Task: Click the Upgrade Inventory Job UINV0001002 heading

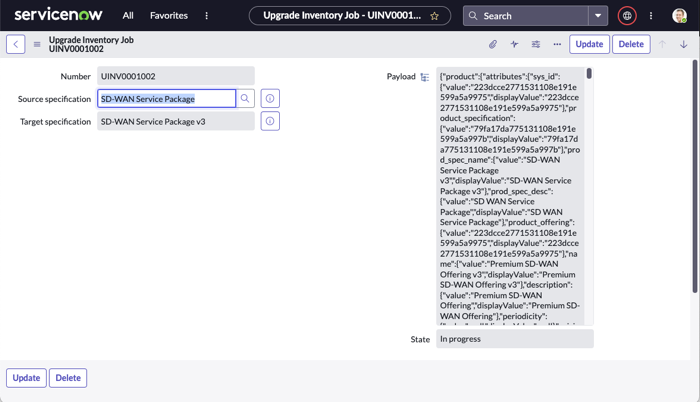Action: pyautogui.click(x=91, y=44)
